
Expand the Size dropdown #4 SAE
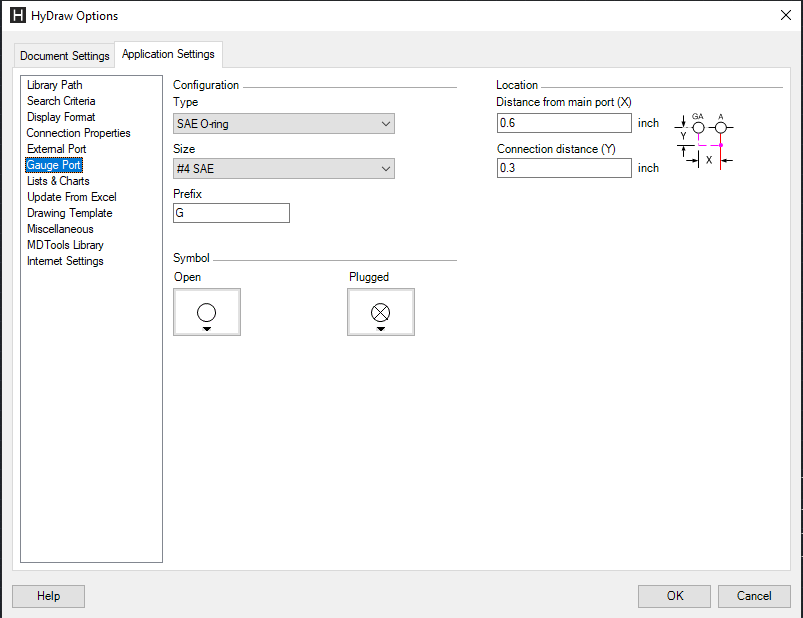(x=284, y=168)
